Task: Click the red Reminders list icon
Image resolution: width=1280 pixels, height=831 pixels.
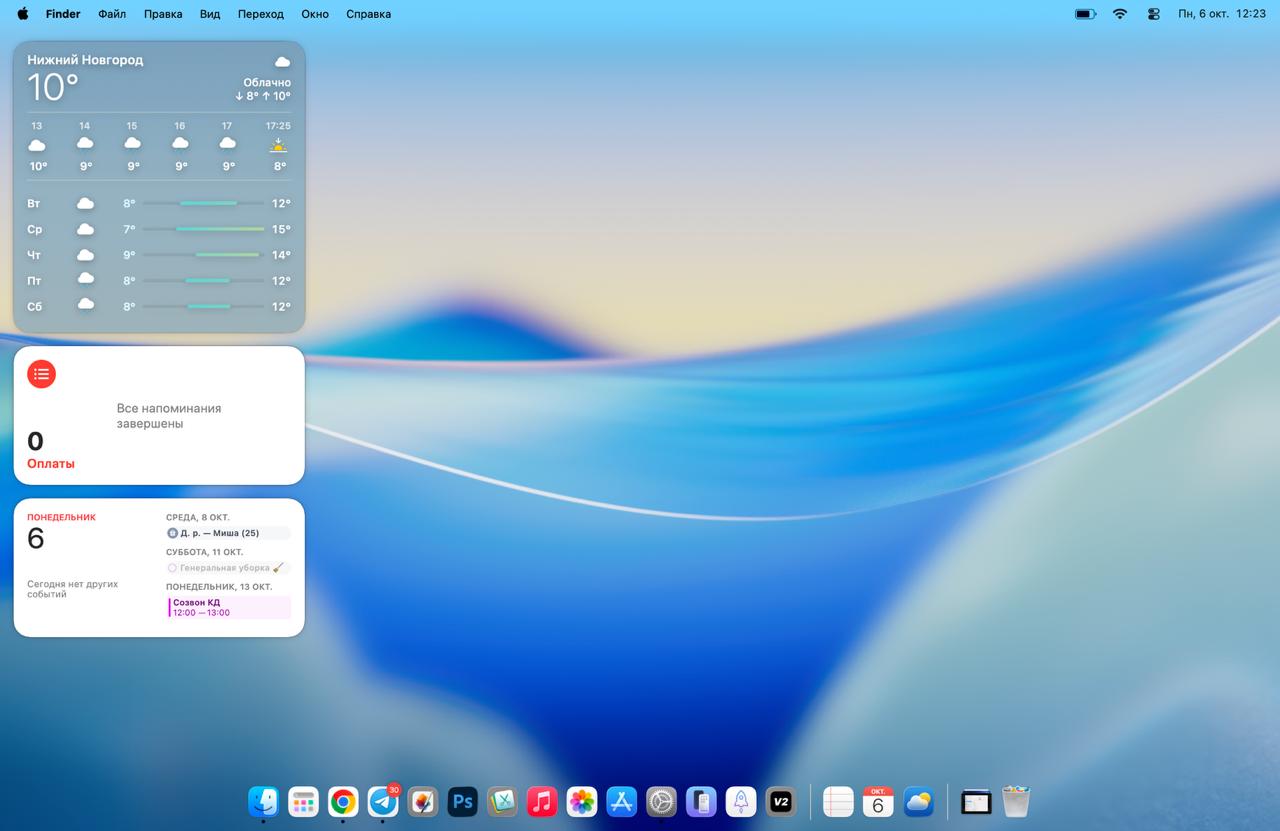Action: coord(41,374)
